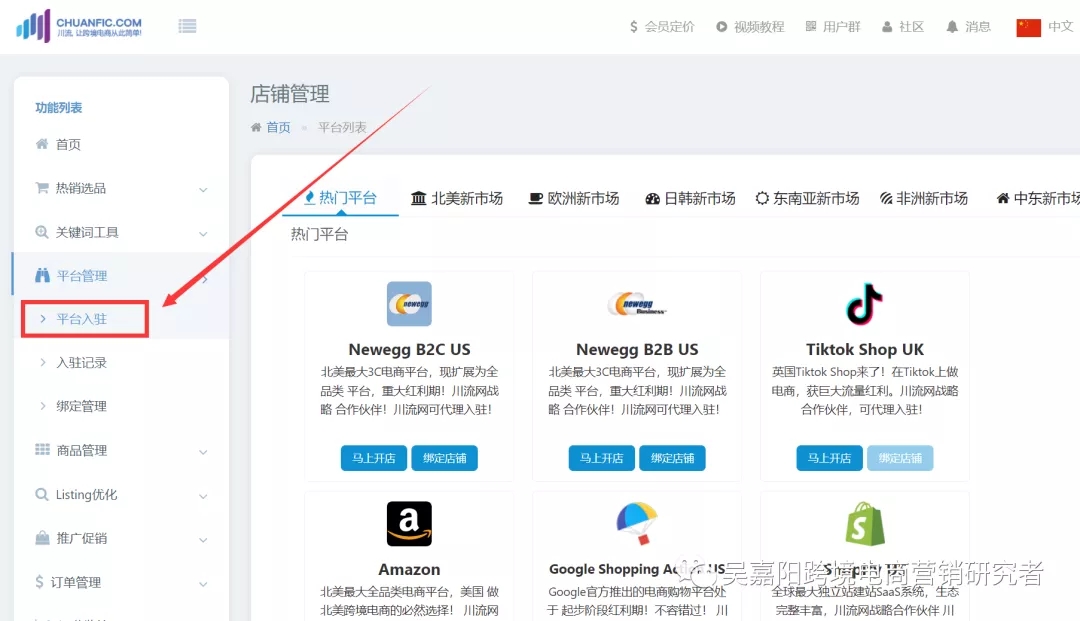
Task: Click the Newegg B2B US logo
Action: pos(637,304)
